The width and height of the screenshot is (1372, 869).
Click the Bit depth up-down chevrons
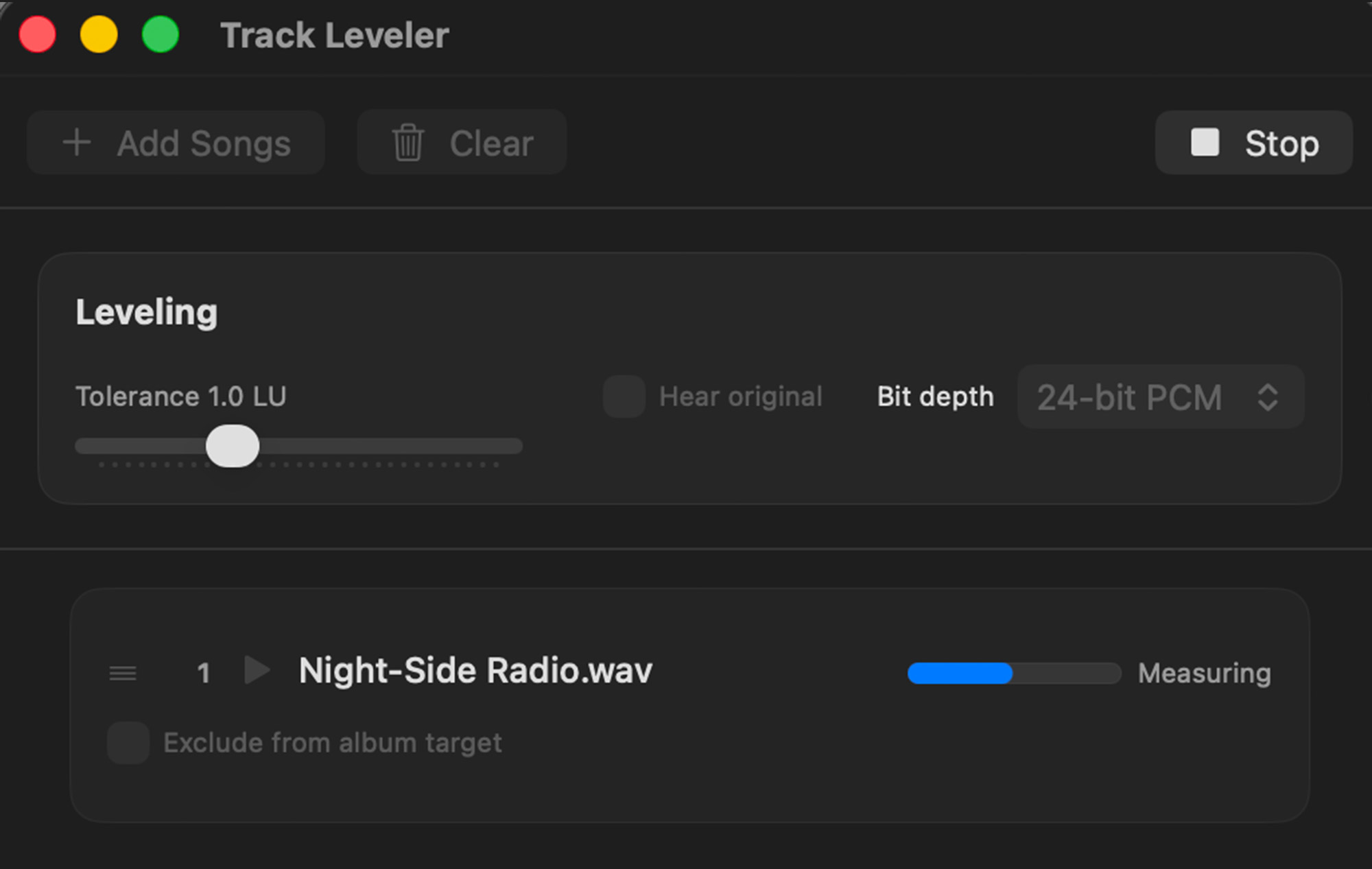point(1268,397)
